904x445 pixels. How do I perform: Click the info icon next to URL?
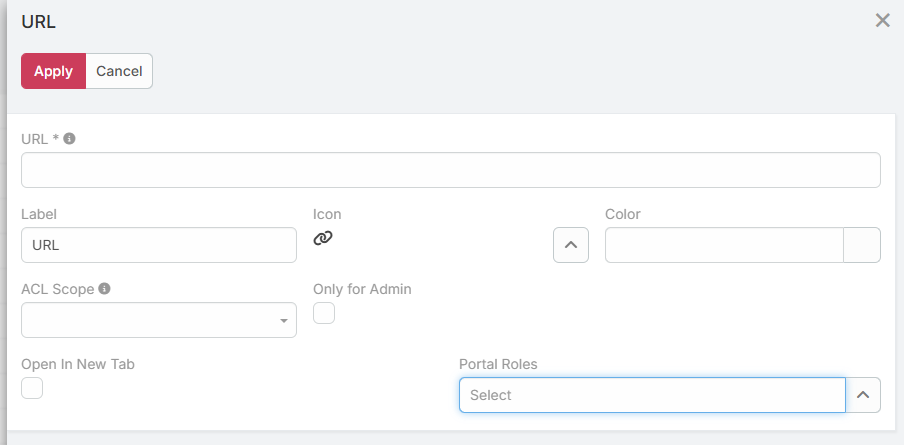(x=70, y=139)
